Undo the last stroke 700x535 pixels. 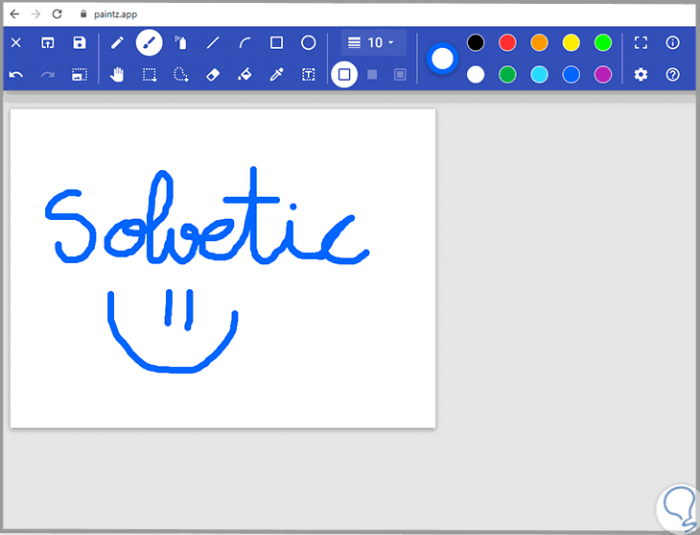point(16,75)
